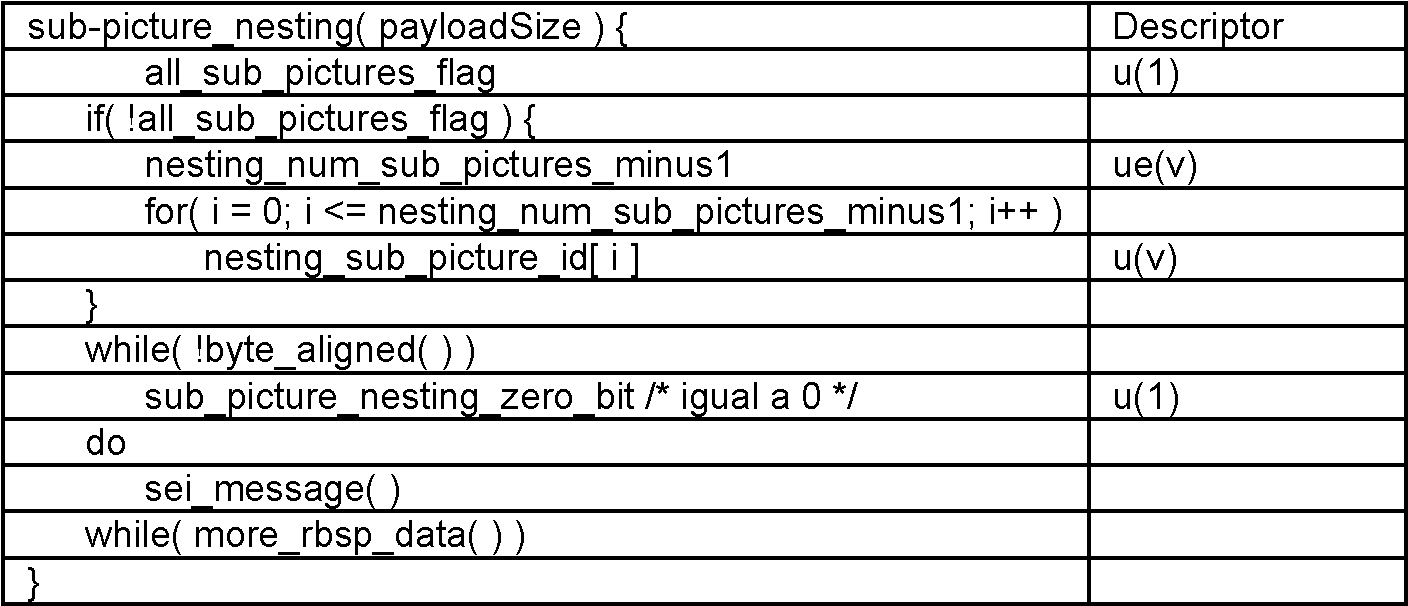This screenshot has width=1408, height=606.
Task: Click the "if( !all_sub_pictures_flag ) {" line
Action: coord(311,120)
